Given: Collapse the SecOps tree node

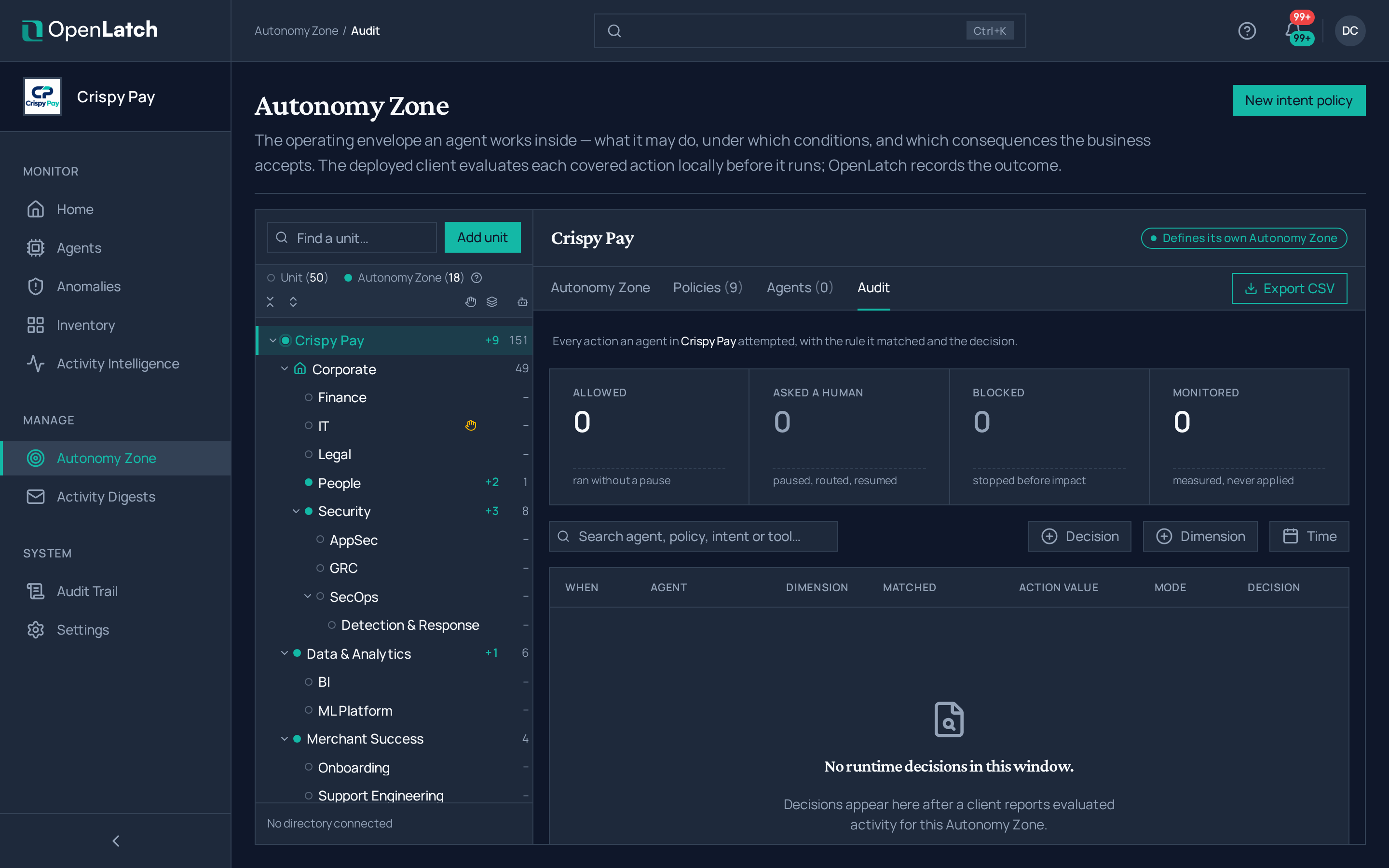Looking at the screenshot, I should pos(308,597).
